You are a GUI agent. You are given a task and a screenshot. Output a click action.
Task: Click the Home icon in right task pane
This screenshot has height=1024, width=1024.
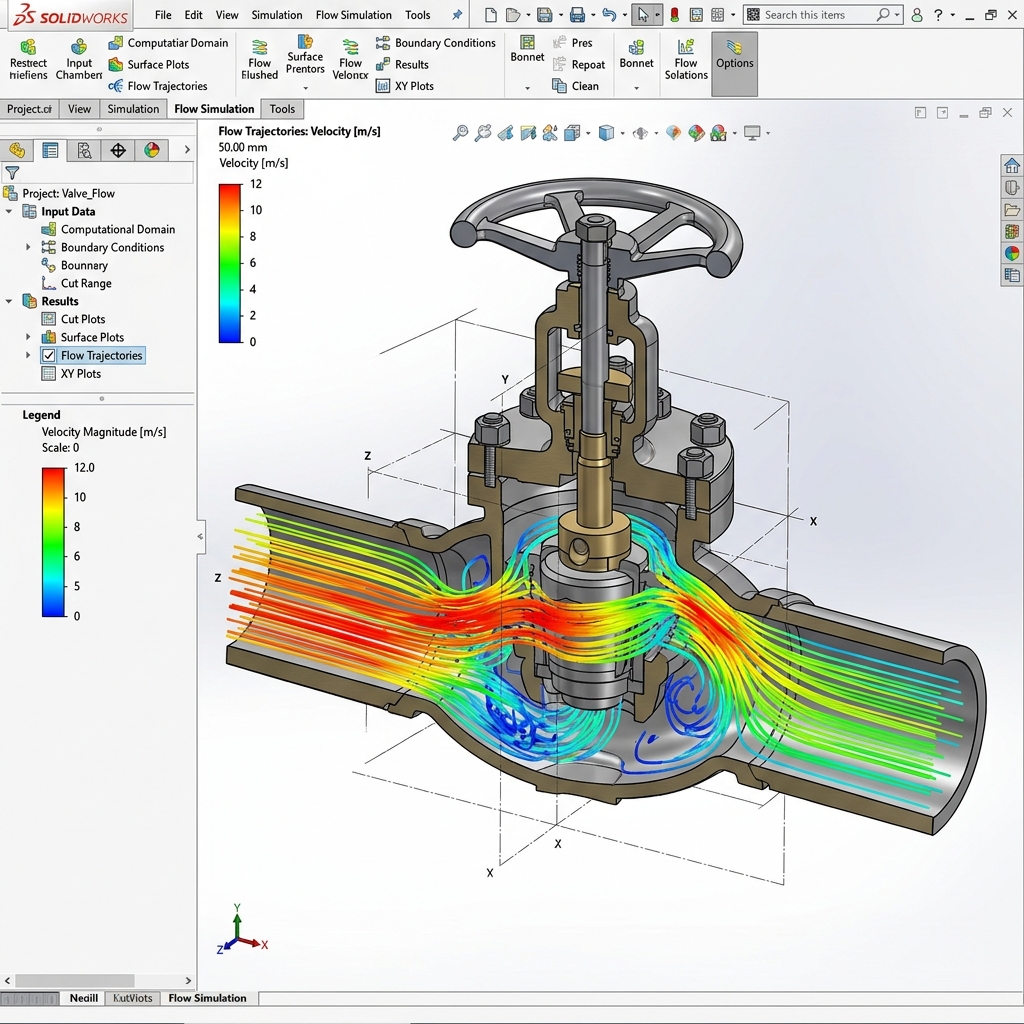(x=1012, y=165)
